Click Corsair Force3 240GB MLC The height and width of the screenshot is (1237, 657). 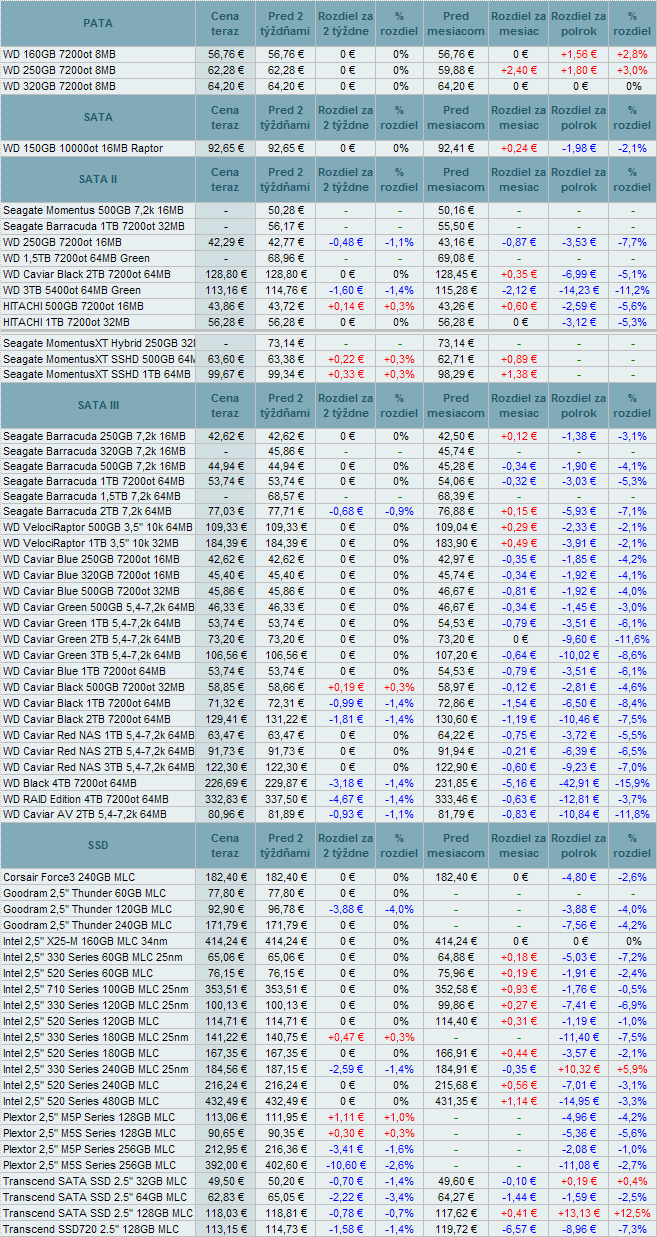(x=69, y=876)
